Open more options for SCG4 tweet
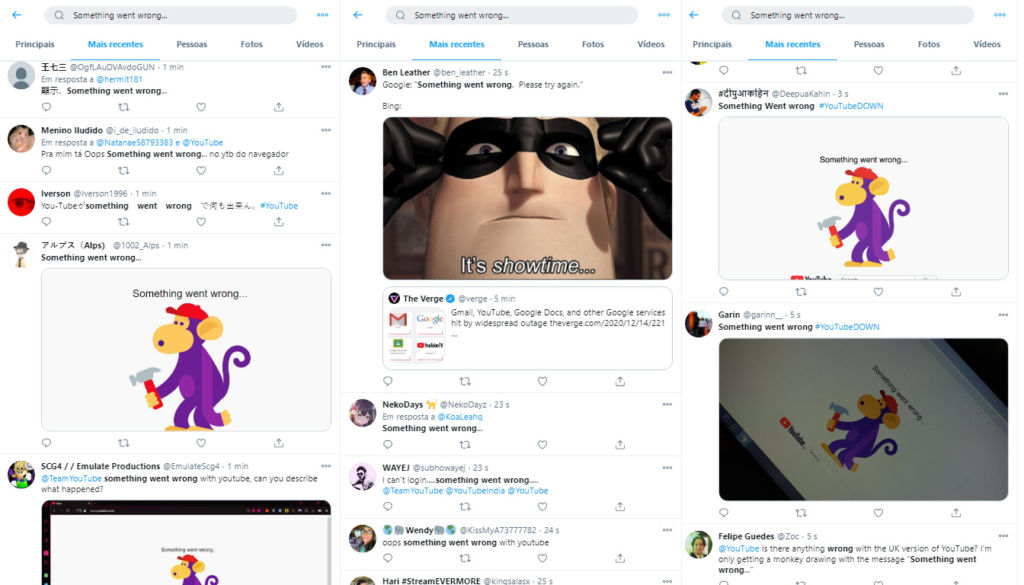This screenshot has width=1024, height=585. pyautogui.click(x=326, y=466)
